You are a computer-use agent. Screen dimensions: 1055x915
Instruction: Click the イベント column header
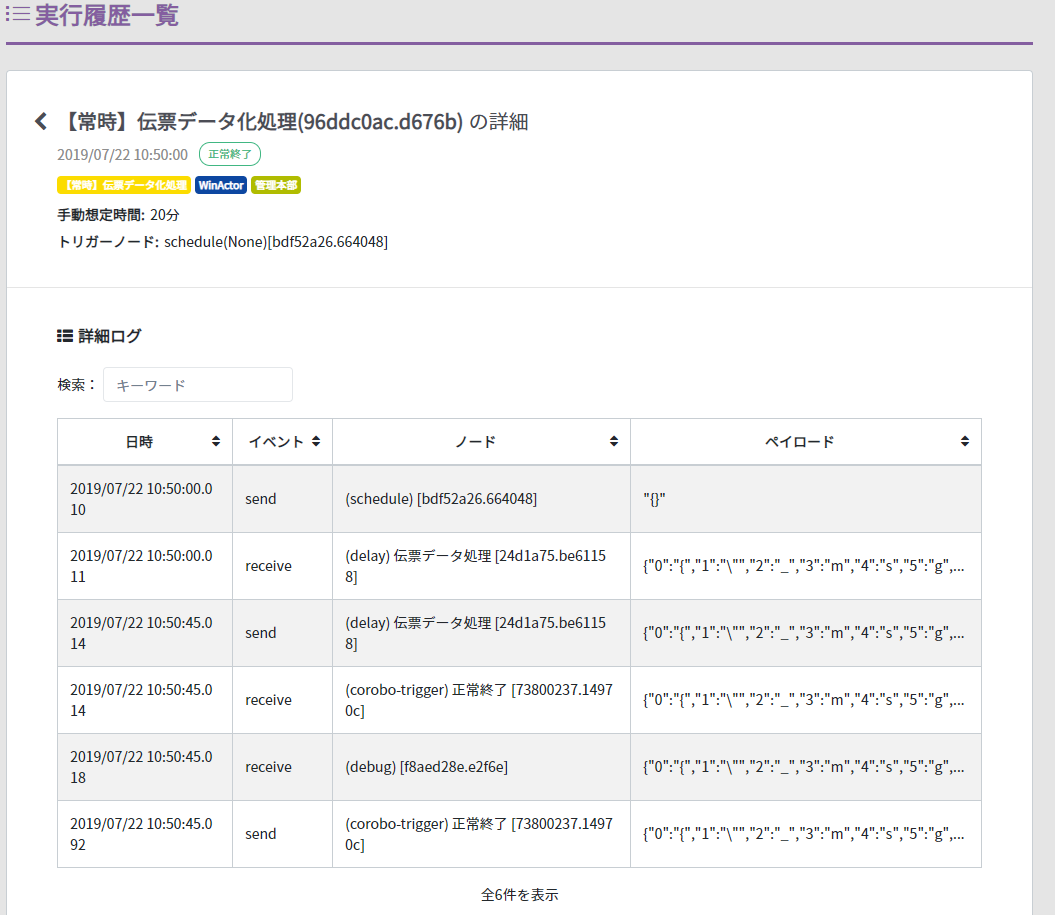[283, 441]
